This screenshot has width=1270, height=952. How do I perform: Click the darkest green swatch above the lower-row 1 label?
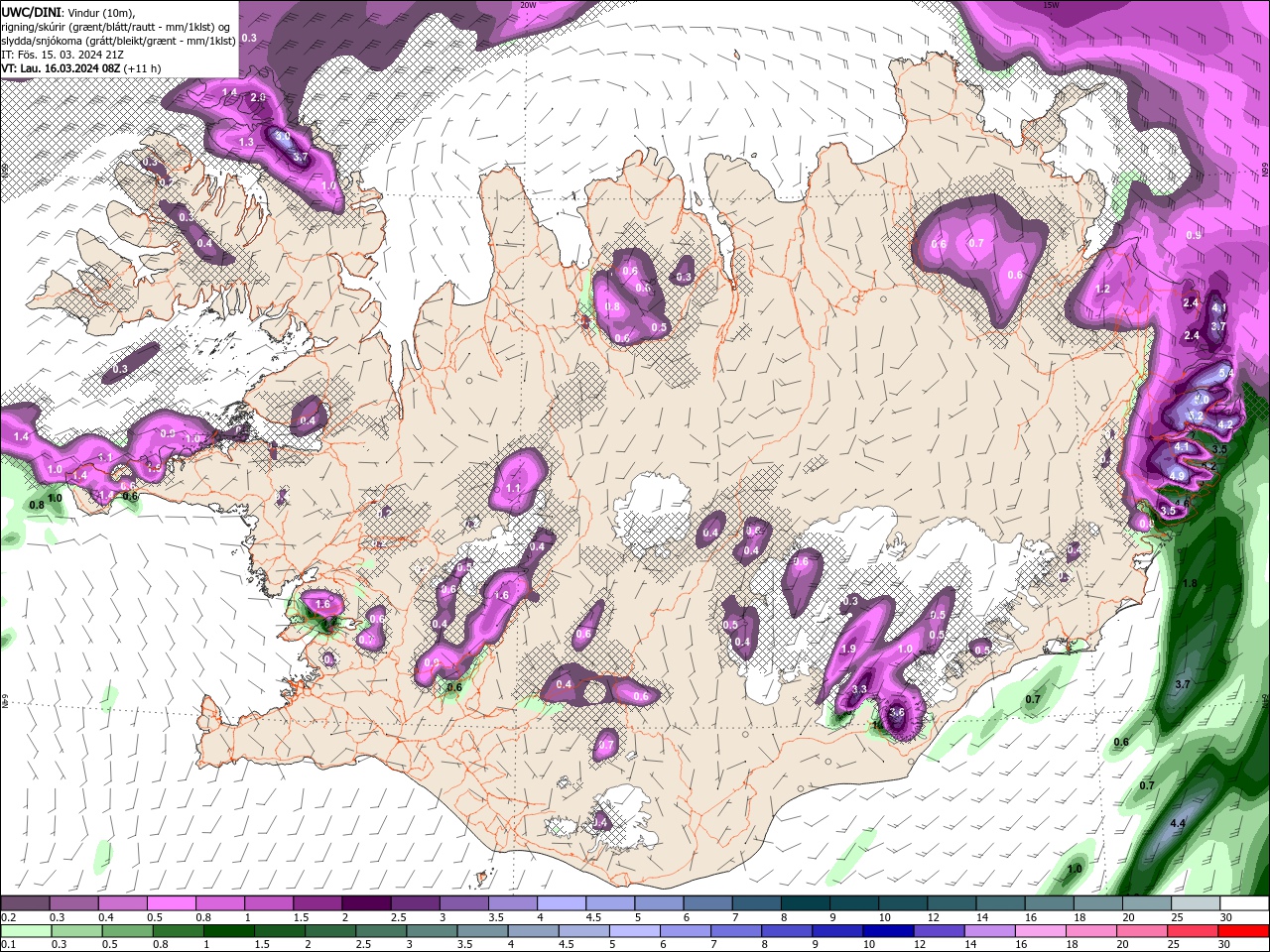(x=228, y=931)
